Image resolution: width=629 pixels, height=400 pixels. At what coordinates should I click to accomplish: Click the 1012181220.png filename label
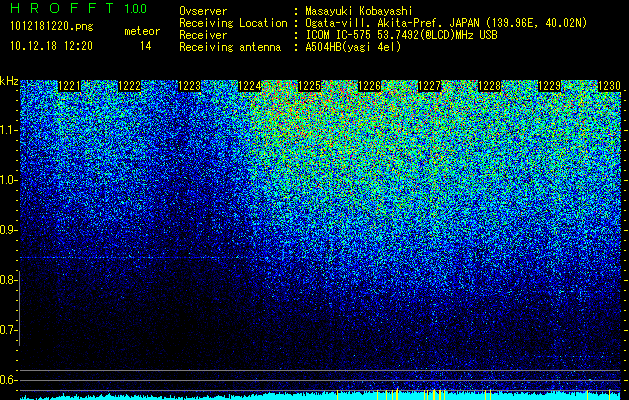[x=52, y=26]
